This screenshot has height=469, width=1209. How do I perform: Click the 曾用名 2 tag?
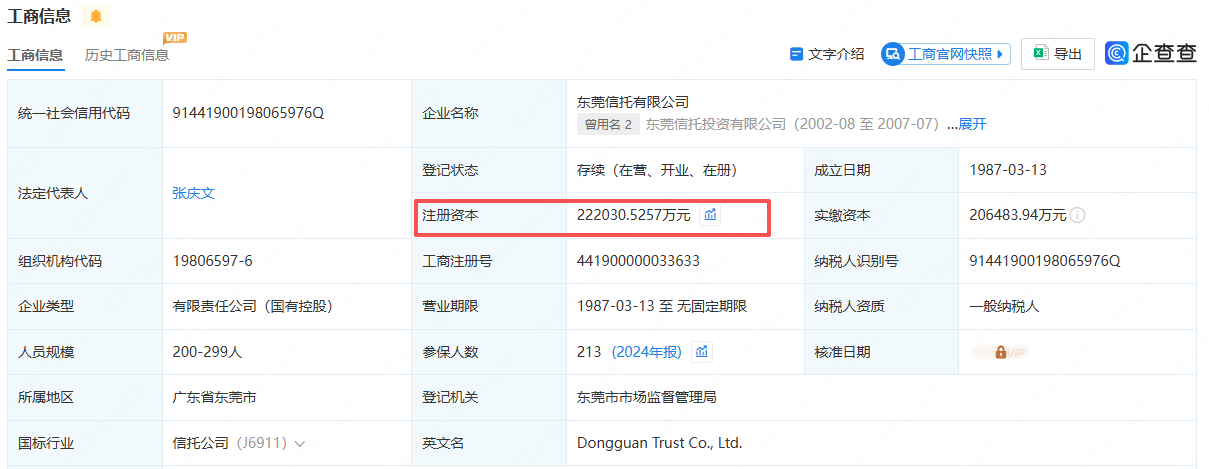click(608, 124)
